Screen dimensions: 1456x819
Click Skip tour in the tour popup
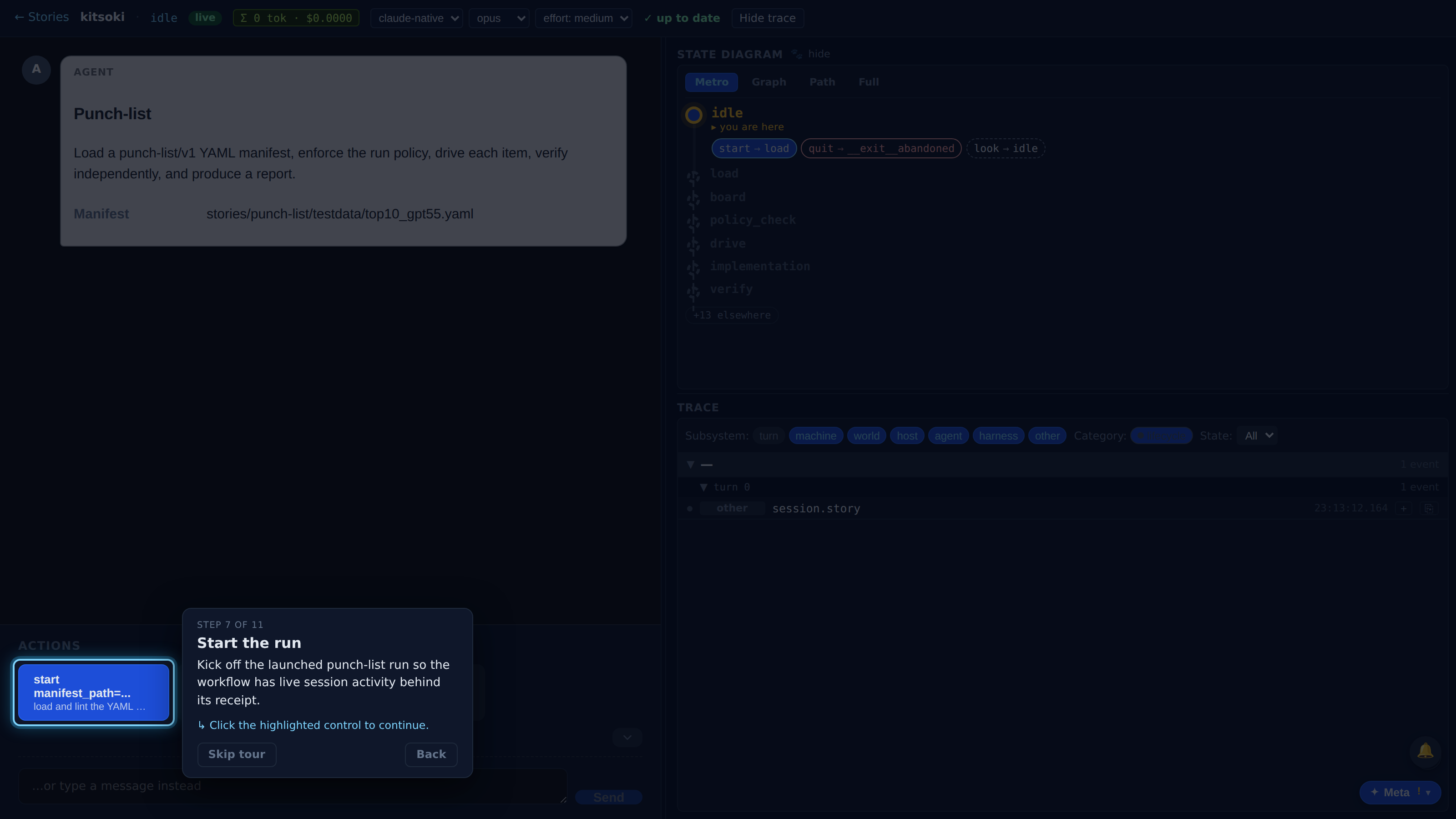(x=236, y=754)
